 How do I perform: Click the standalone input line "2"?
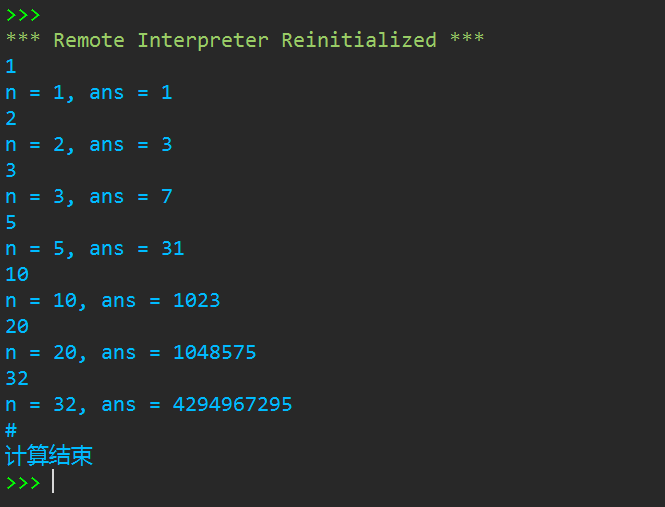(11, 118)
